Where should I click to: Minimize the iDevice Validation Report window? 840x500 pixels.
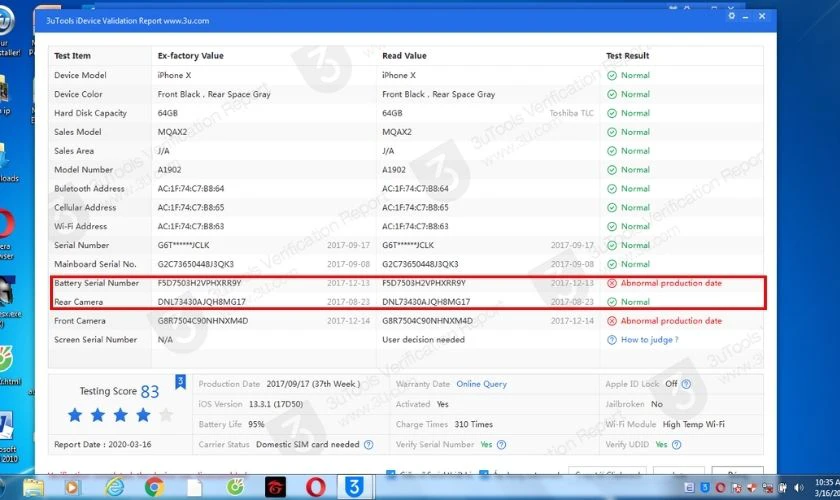click(x=745, y=17)
